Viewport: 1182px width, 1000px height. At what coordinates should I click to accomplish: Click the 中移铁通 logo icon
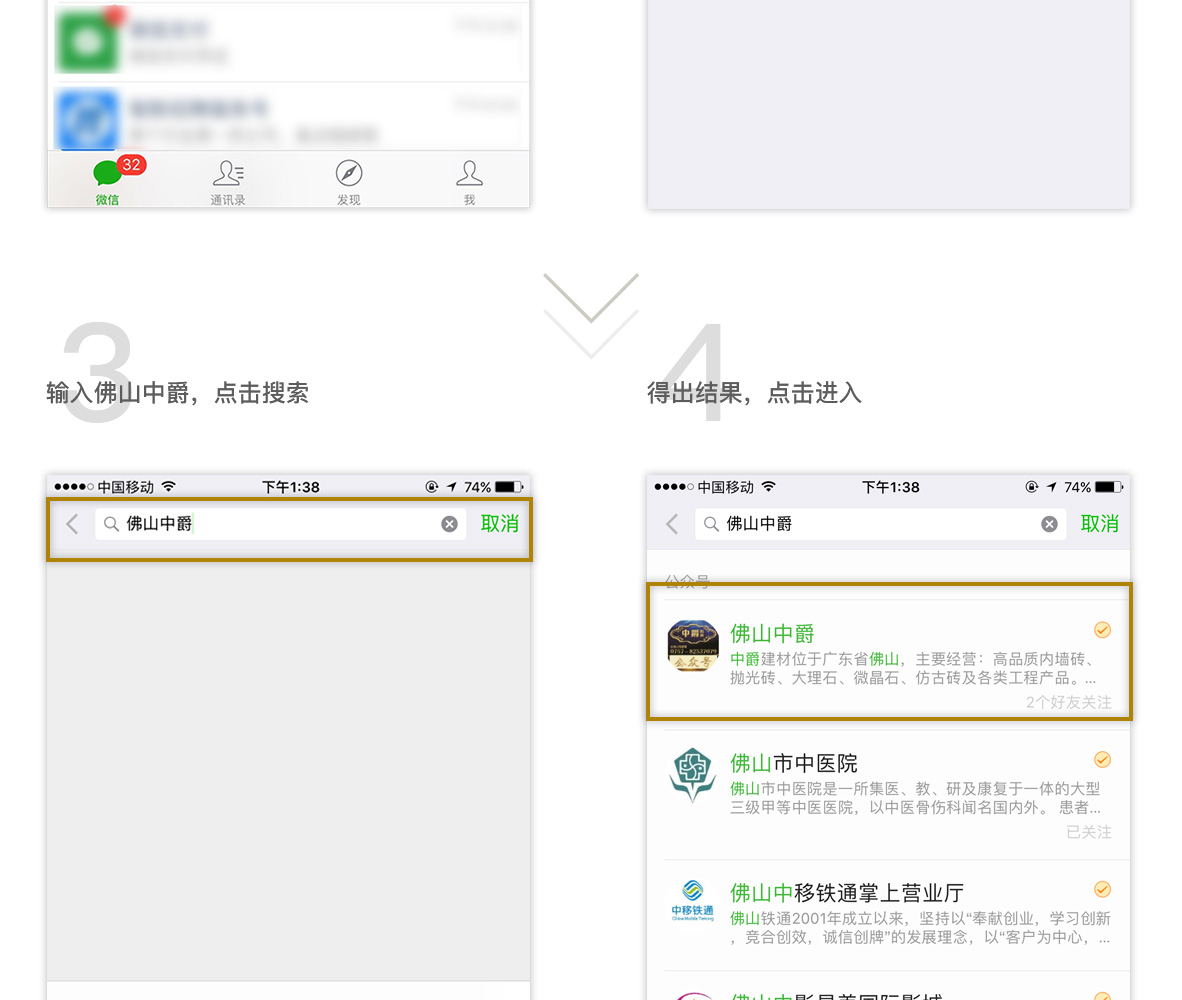coord(693,902)
